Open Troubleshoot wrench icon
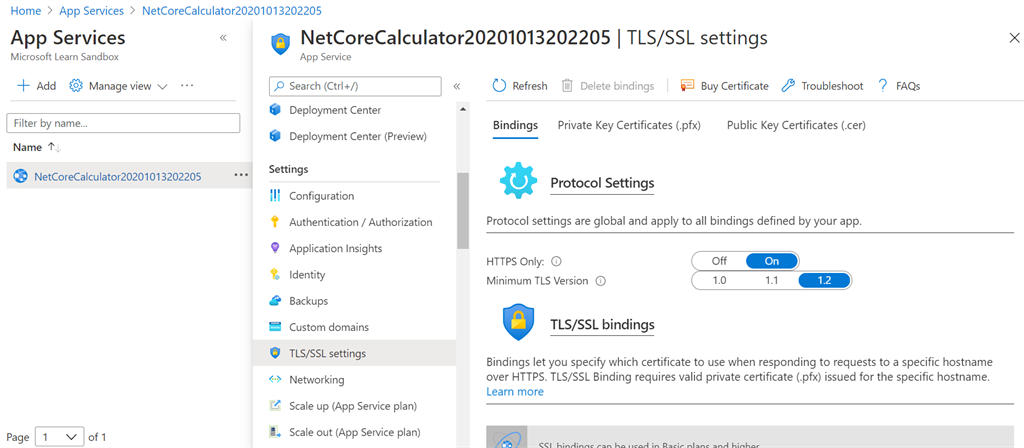The width and height of the screenshot is (1024, 448). [x=788, y=86]
